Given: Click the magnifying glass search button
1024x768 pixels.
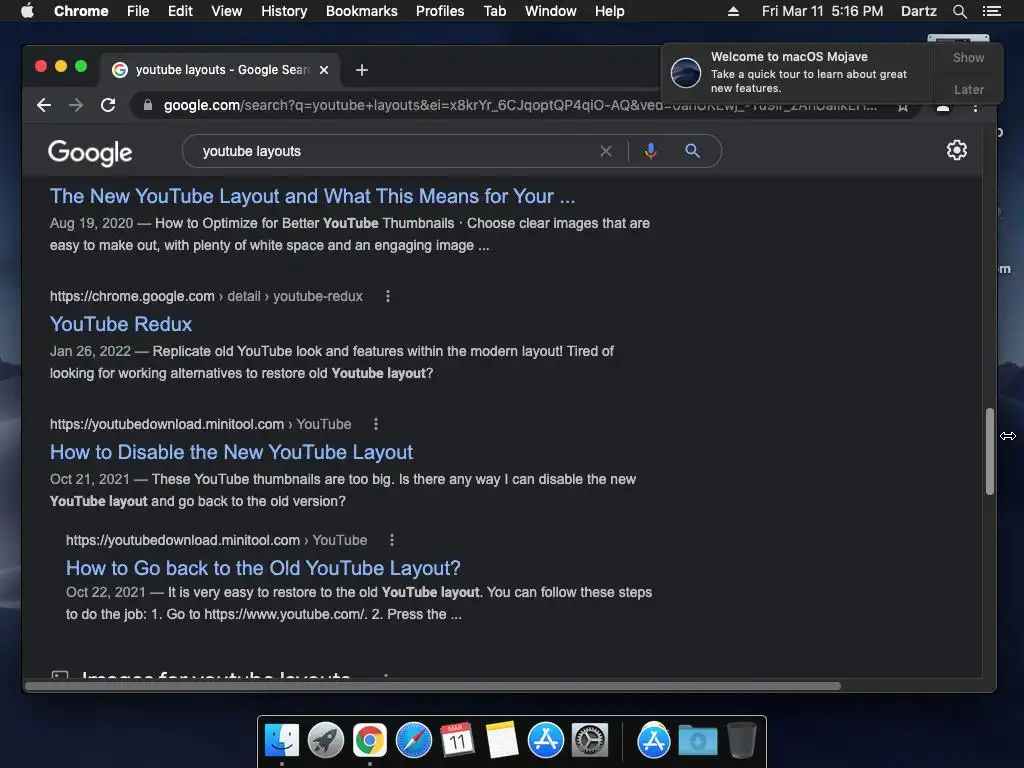Looking at the screenshot, I should coord(692,152).
